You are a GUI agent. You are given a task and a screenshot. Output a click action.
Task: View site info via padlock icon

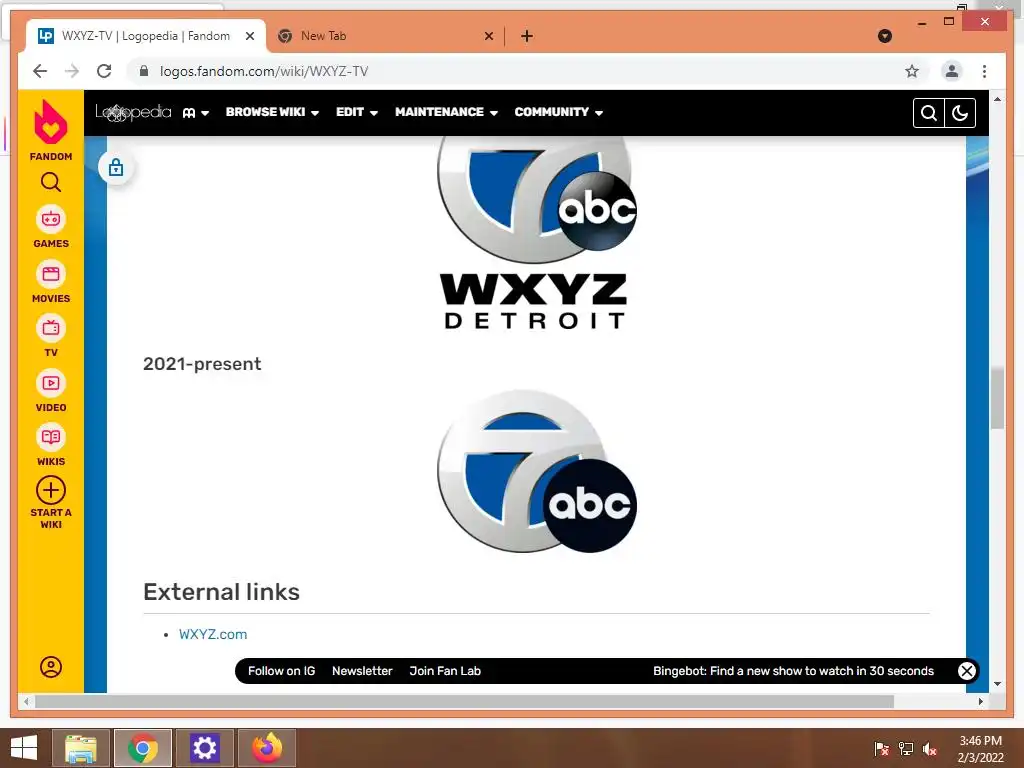pyautogui.click(x=144, y=71)
